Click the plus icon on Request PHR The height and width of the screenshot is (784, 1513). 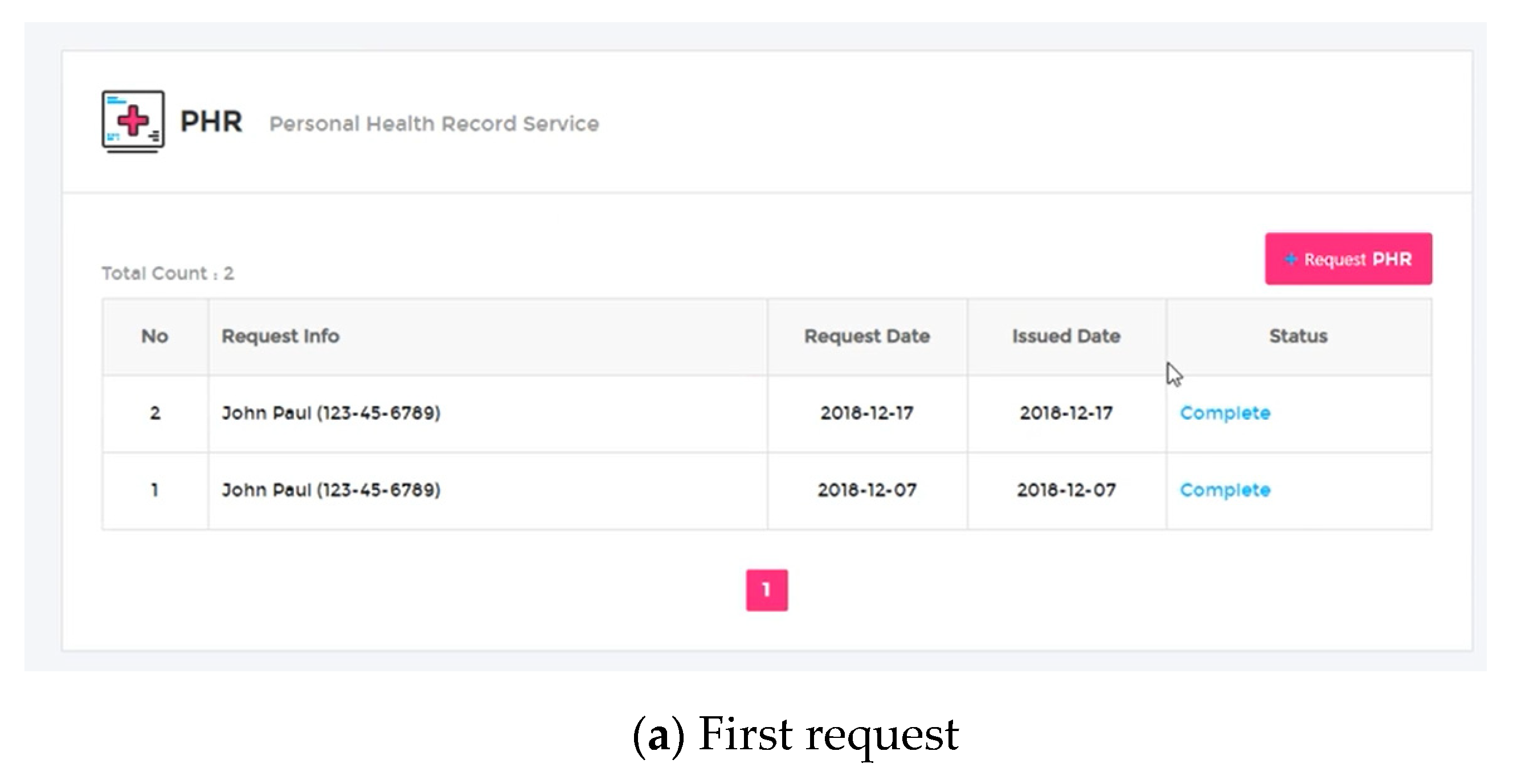[x=1290, y=259]
